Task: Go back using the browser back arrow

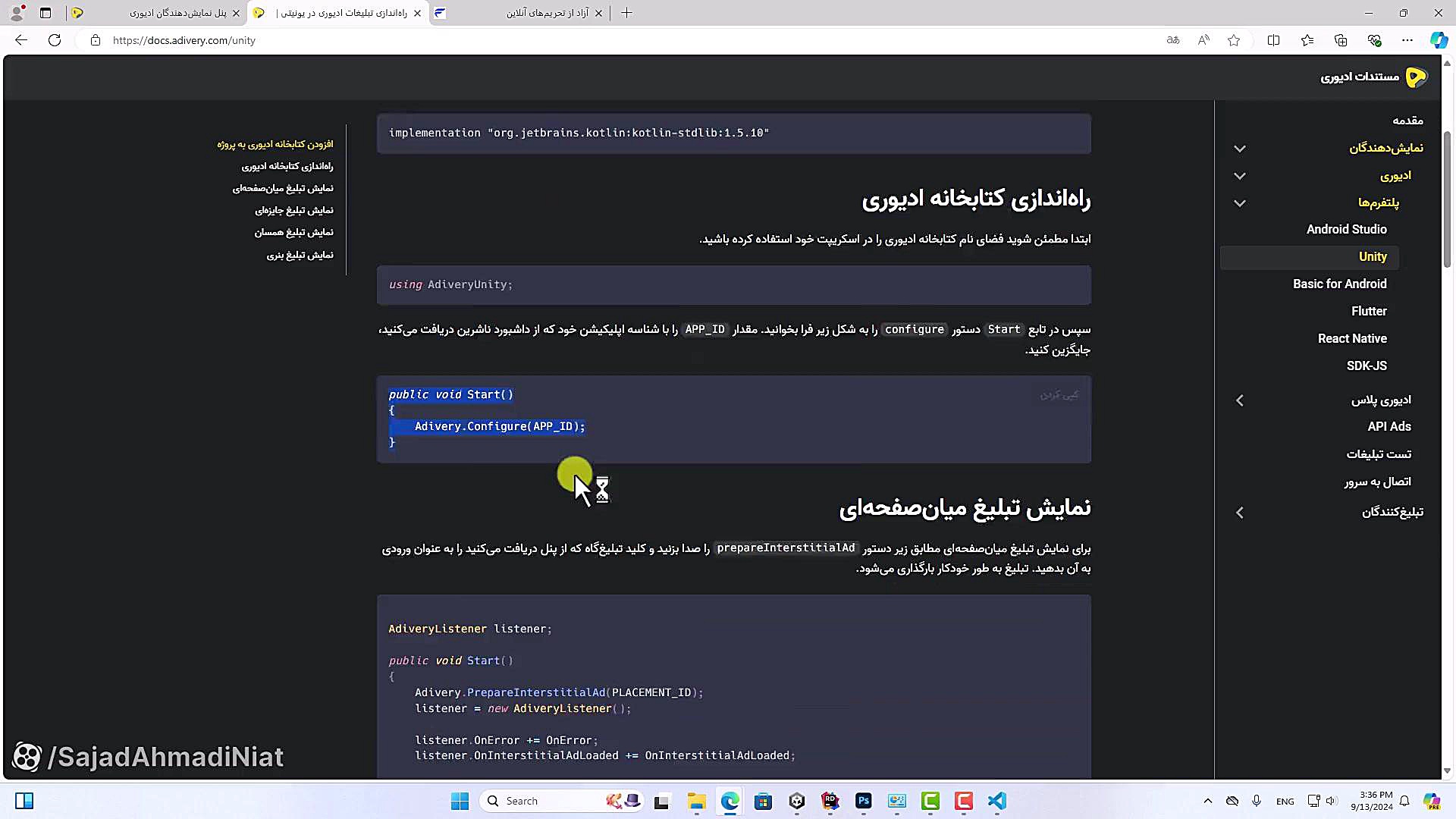Action: (21, 40)
